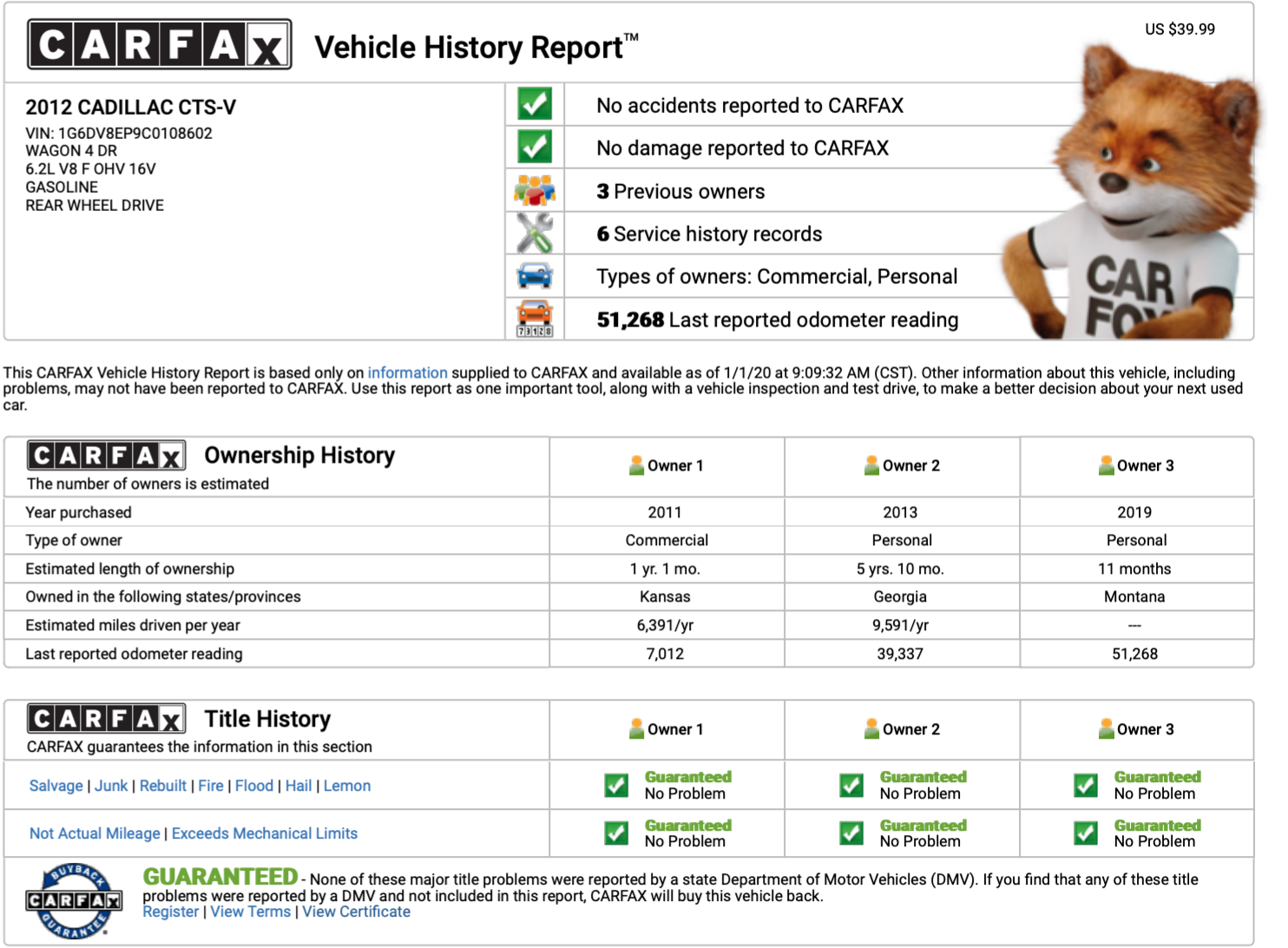The width and height of the screenshot is (1288, 948).
Task: Open the 'information' link in the disclaimer paragraph
Action: click(407, 372)
